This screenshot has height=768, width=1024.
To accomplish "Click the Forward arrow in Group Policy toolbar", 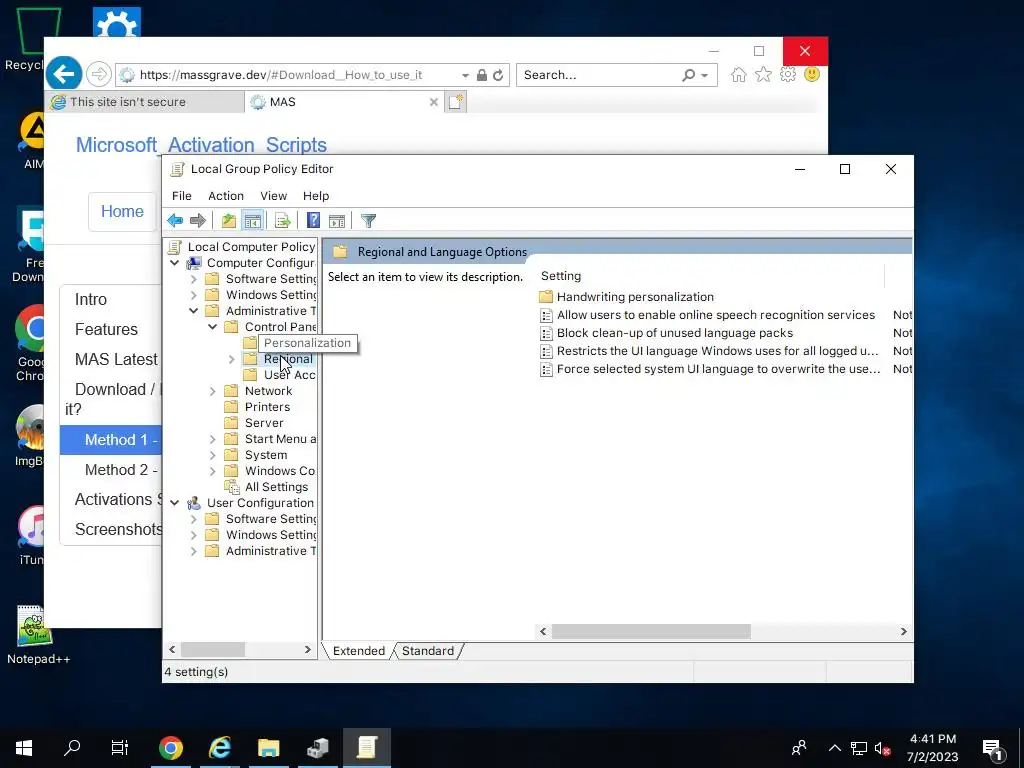I will (198, 221).
